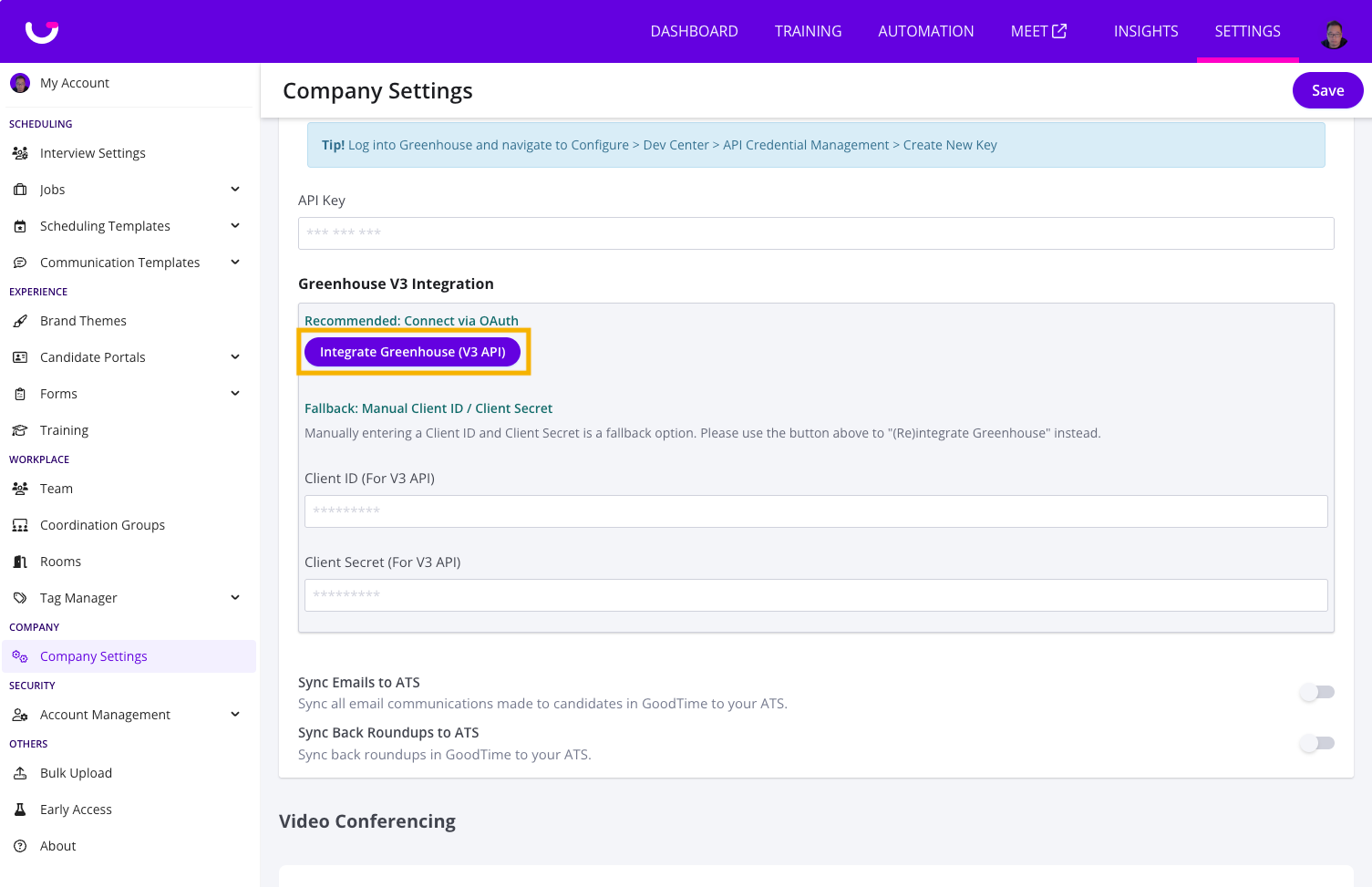This screenshot has height=887, width=1372.
Task: Click the Account Management user-lock icon
Action: (20, 715)
